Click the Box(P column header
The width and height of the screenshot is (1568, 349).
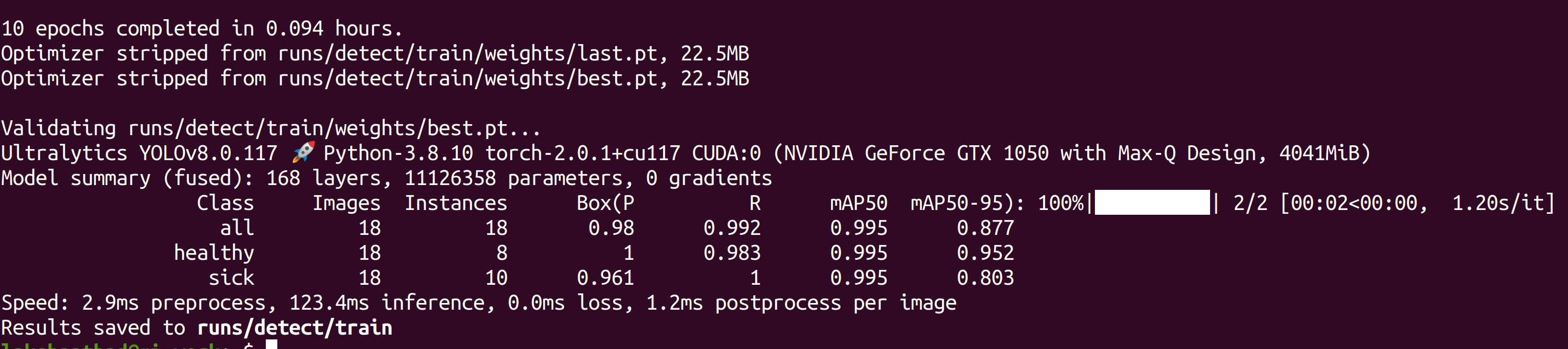(605, 203)
